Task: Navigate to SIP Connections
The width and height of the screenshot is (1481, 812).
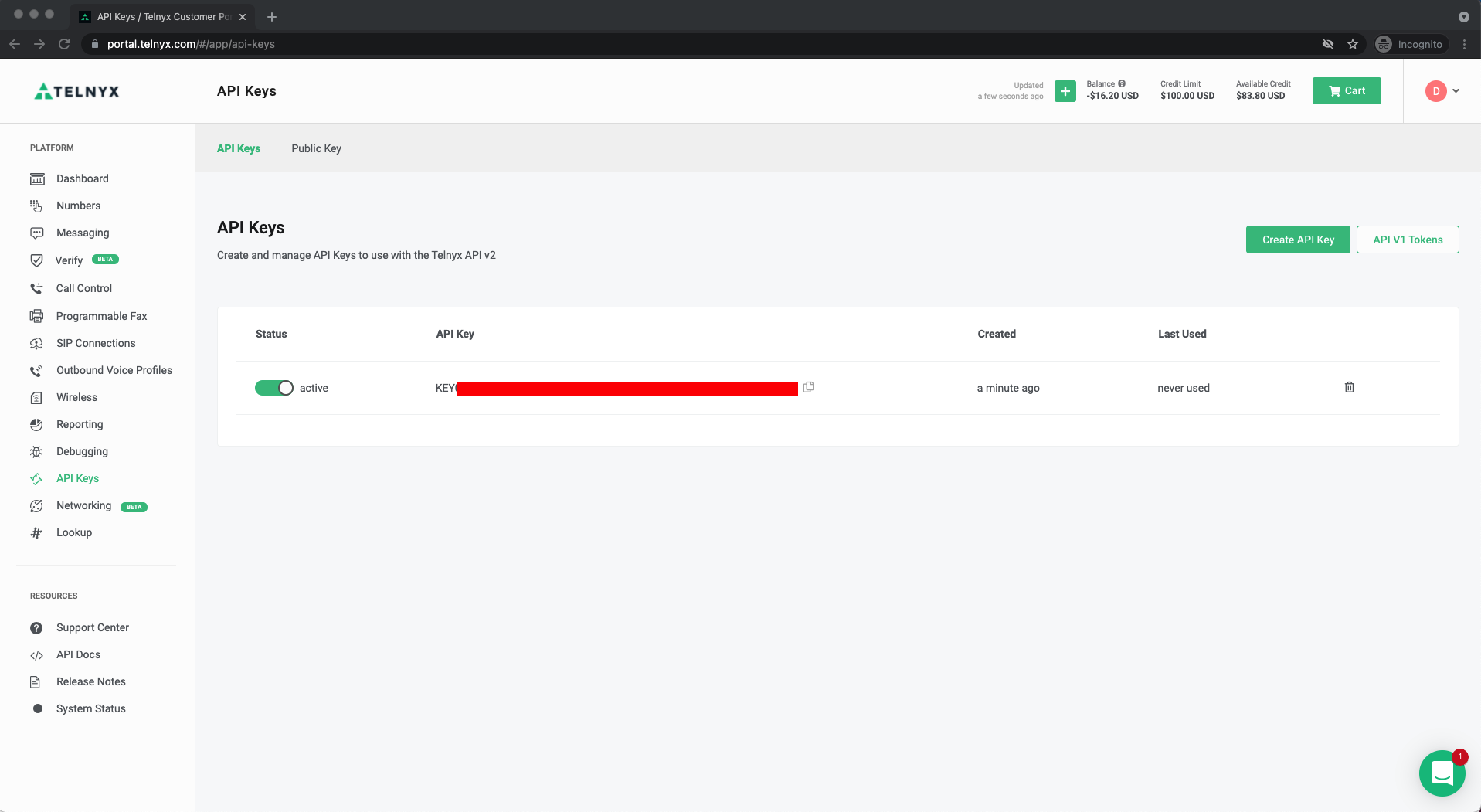Action: point(96,343)
